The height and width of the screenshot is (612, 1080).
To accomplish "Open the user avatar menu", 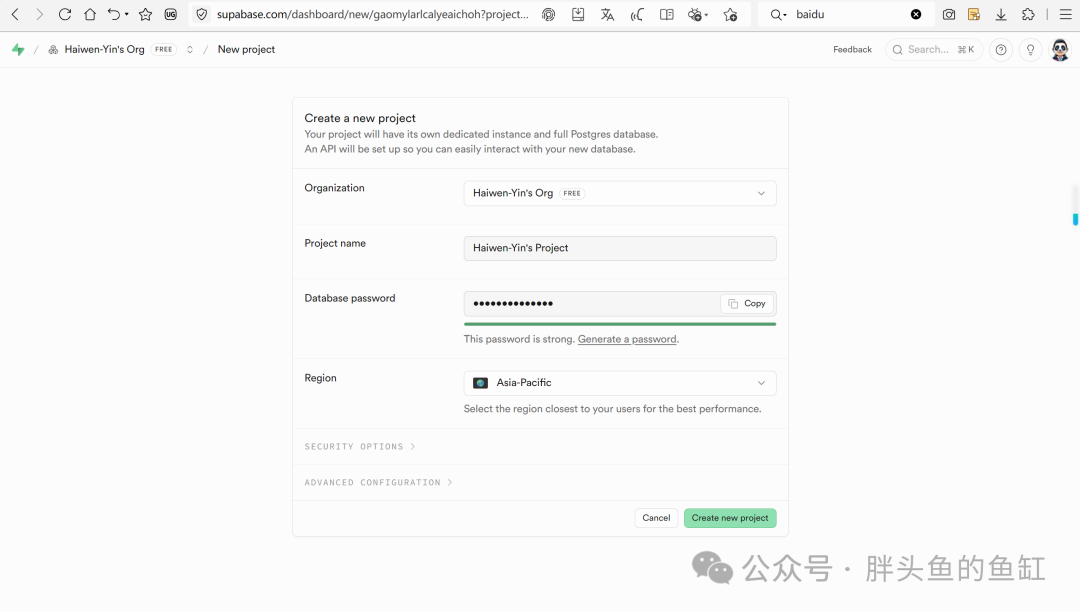I will pyautogui.click(x=1060, y=50).
